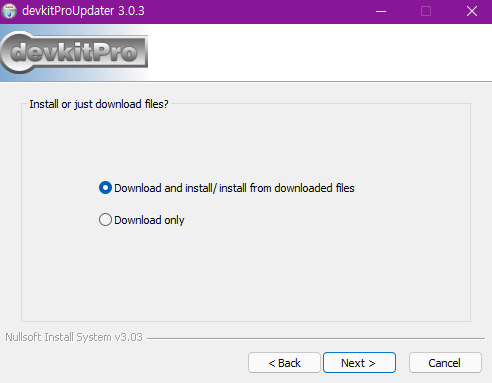The image size is (492, 383).
Task: Return with the Back button
Action: click(284, 363)
